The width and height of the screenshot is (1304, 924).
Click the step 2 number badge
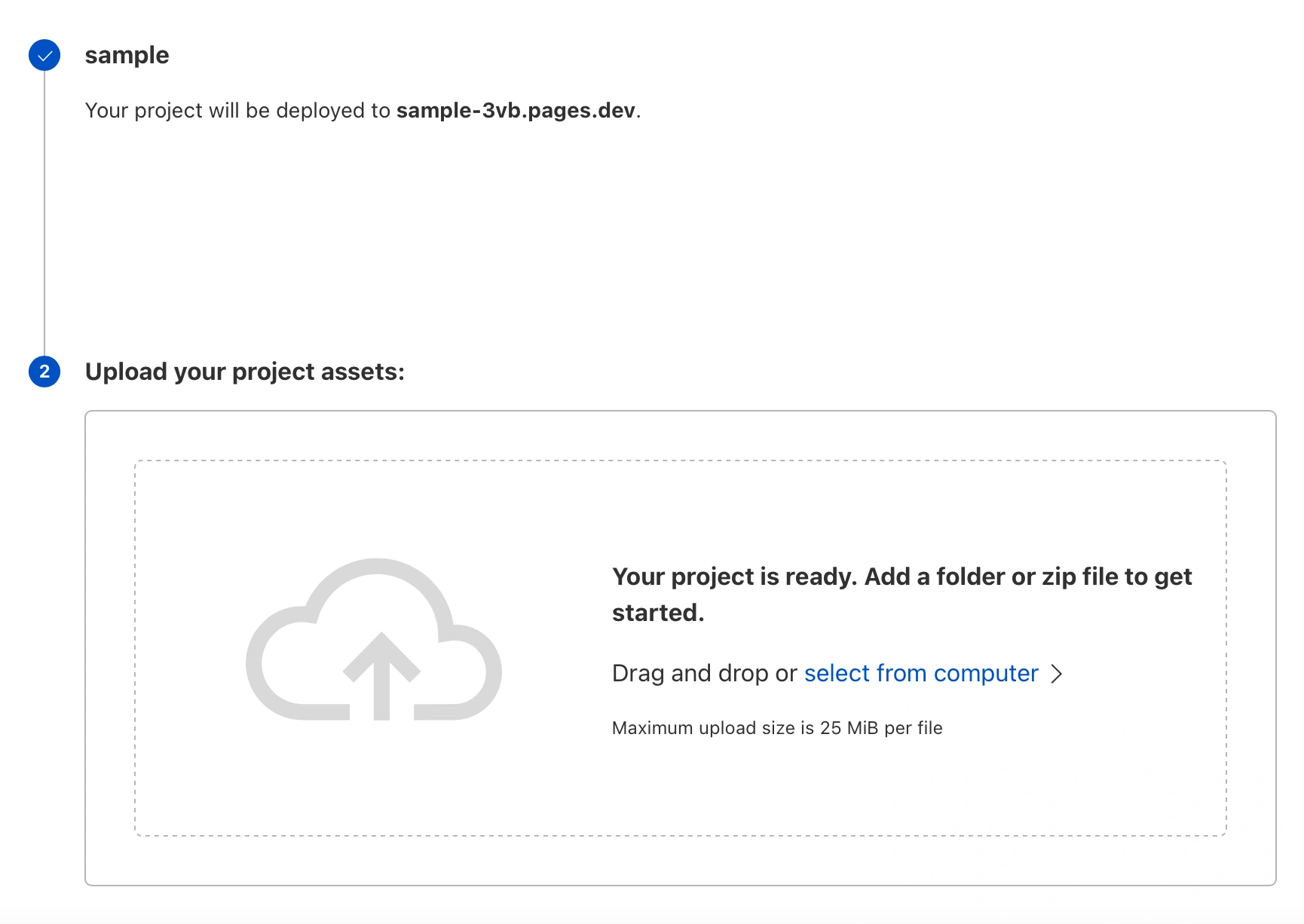click(44, 372)
